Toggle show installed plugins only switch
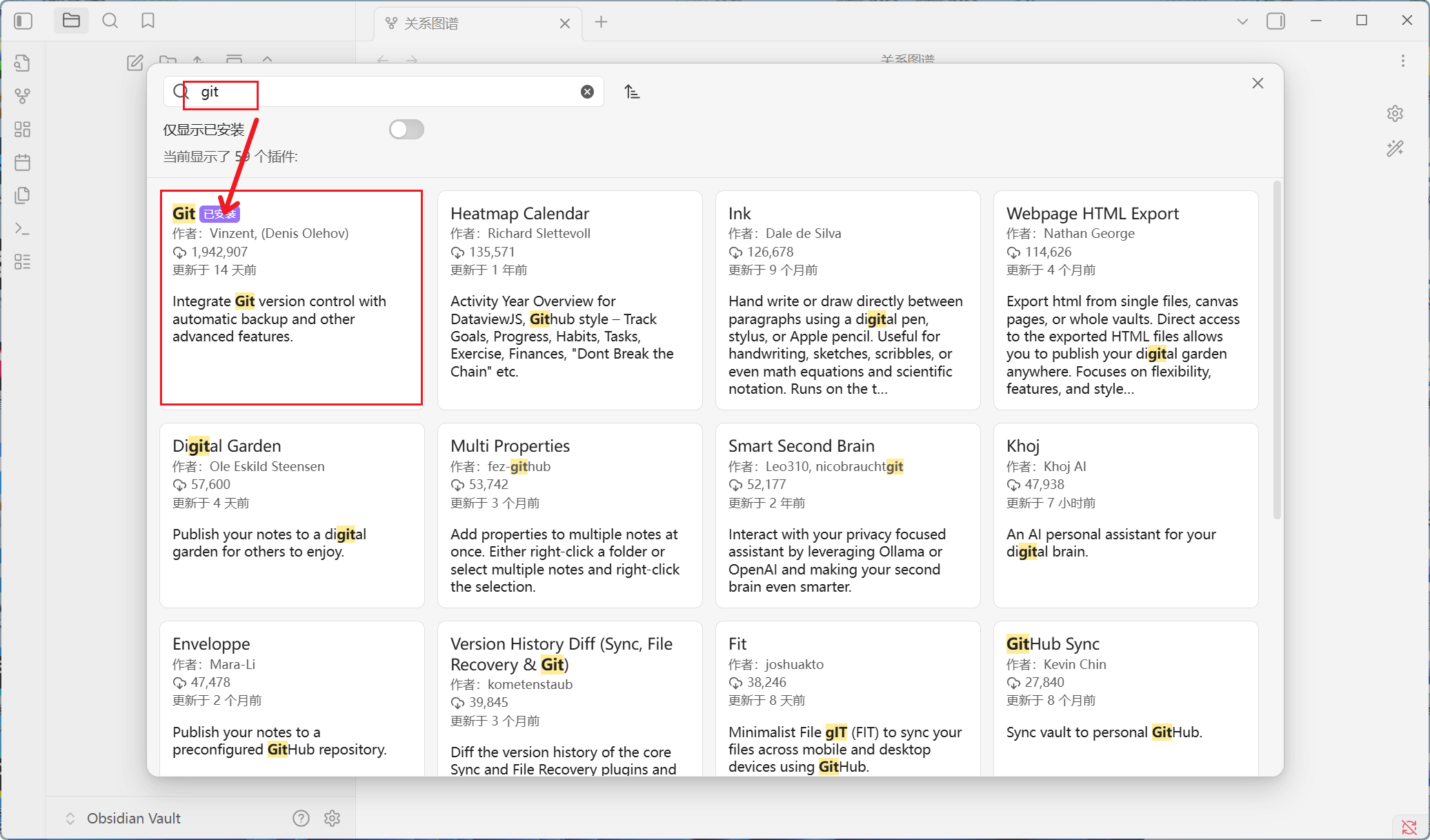Image resolution: width=1430 pixels, height=840 pixels. click(406, 130)
